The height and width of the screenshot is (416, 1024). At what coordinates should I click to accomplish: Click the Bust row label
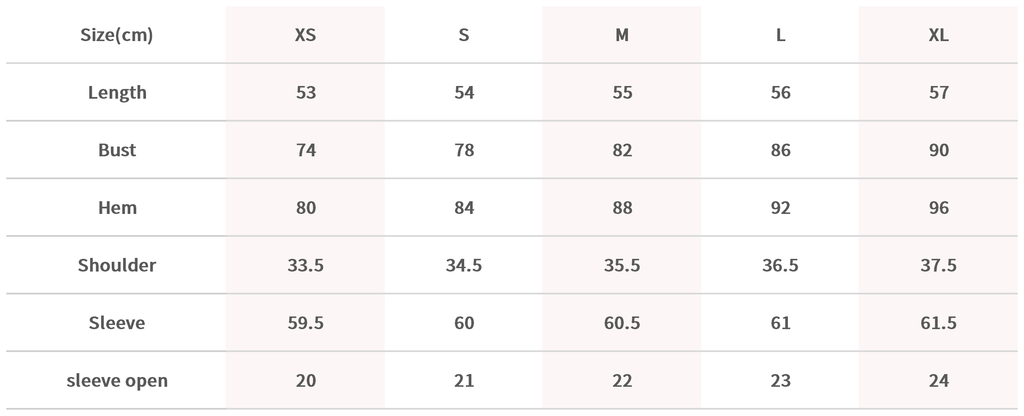coord(117,151)
